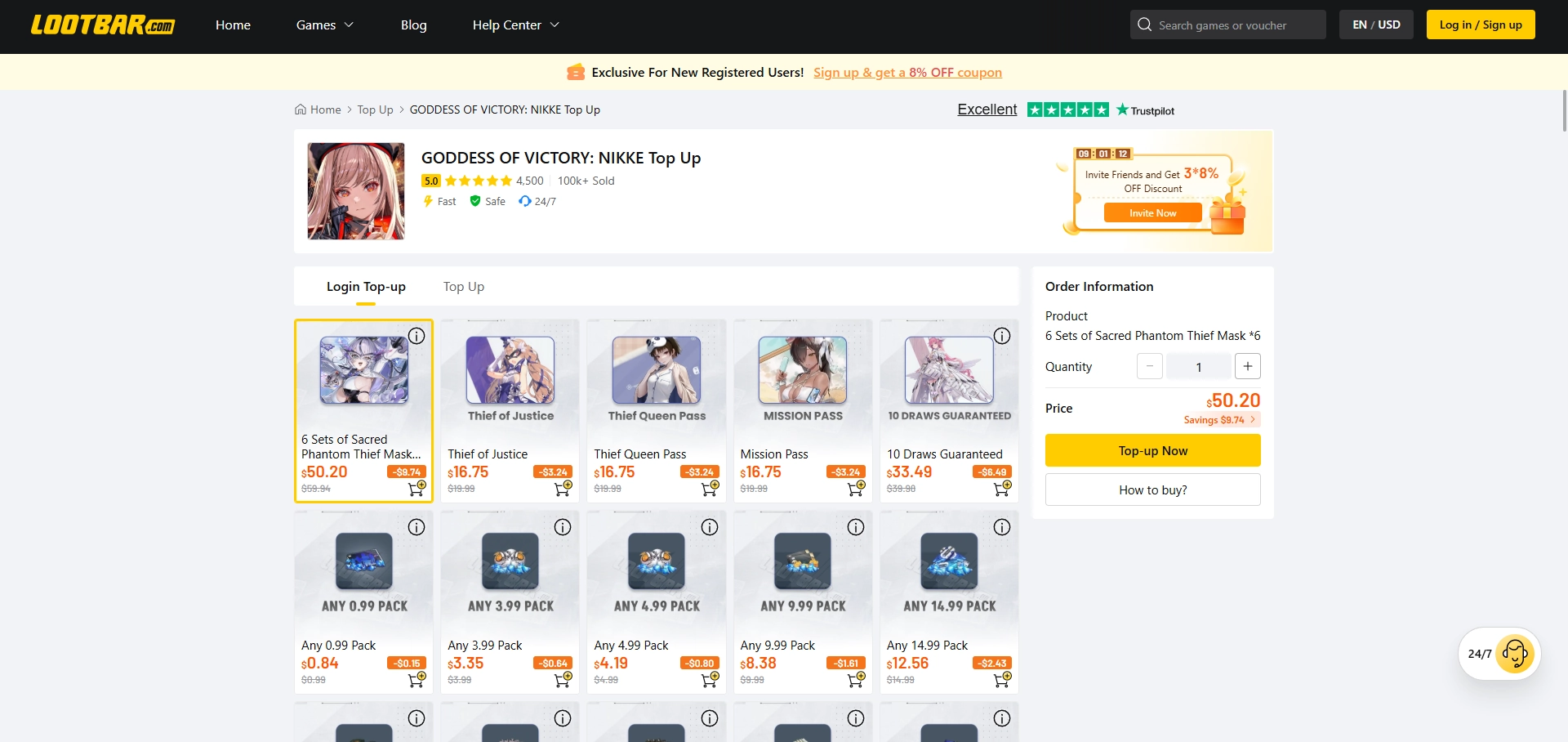Add Thief Queen Pass to cart
The image size is (1568, 742).
click(x=710, y=489)
